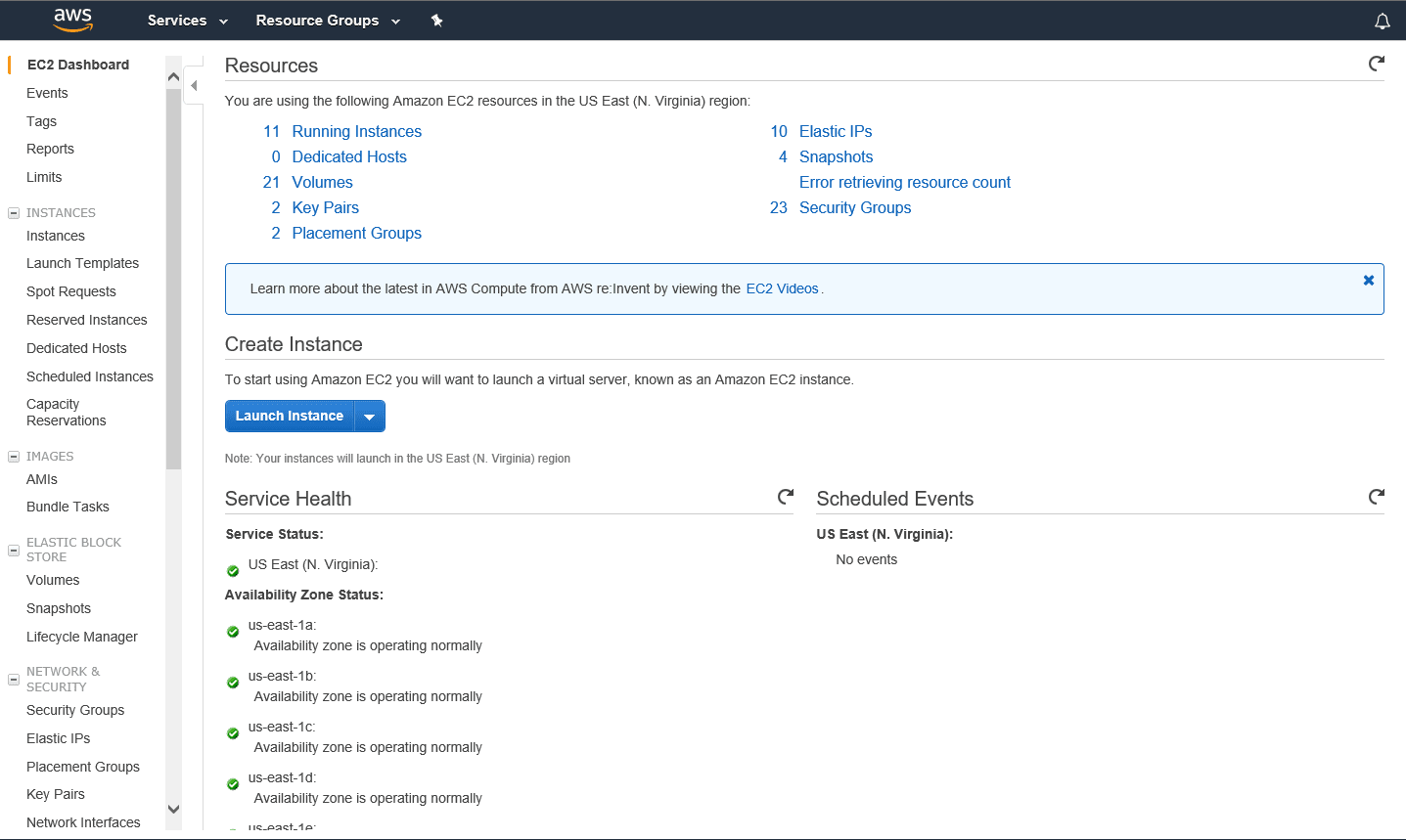Click the scroll-down chevron at sidebar bottom
This screenshot has height=840, width=1406.
tap(173, 810)
